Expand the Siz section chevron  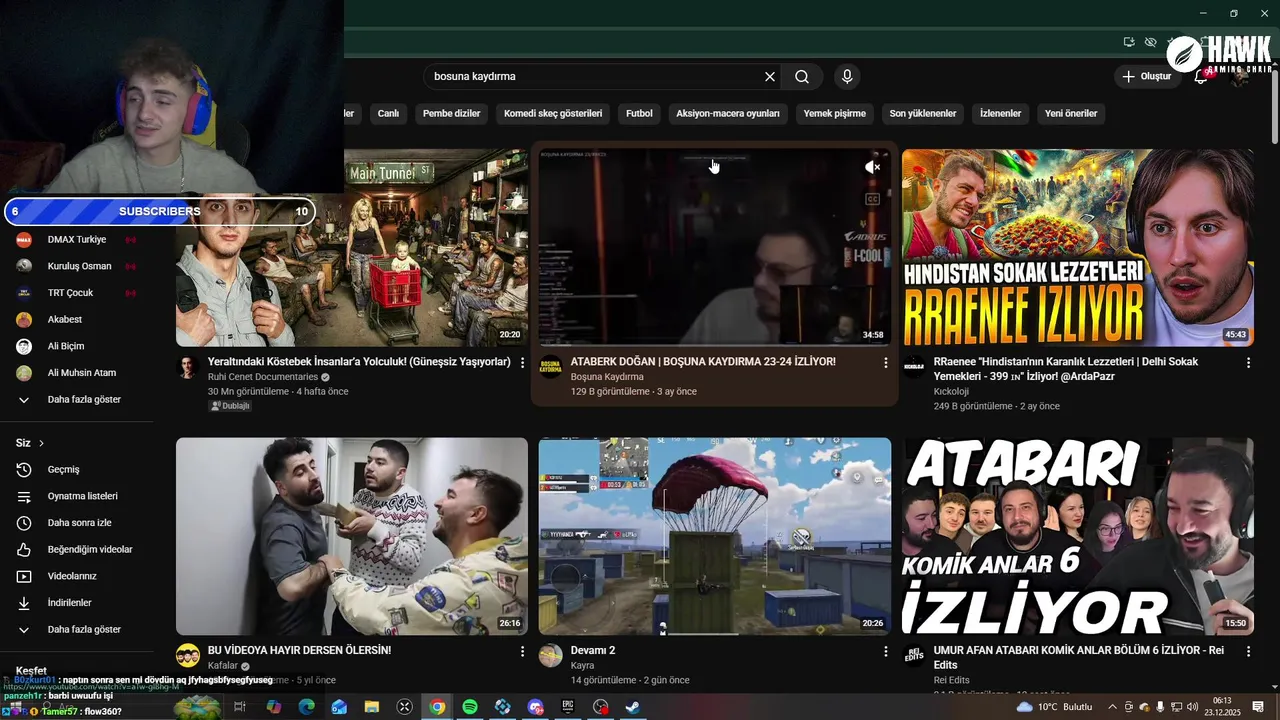click(x=41, y=443)
